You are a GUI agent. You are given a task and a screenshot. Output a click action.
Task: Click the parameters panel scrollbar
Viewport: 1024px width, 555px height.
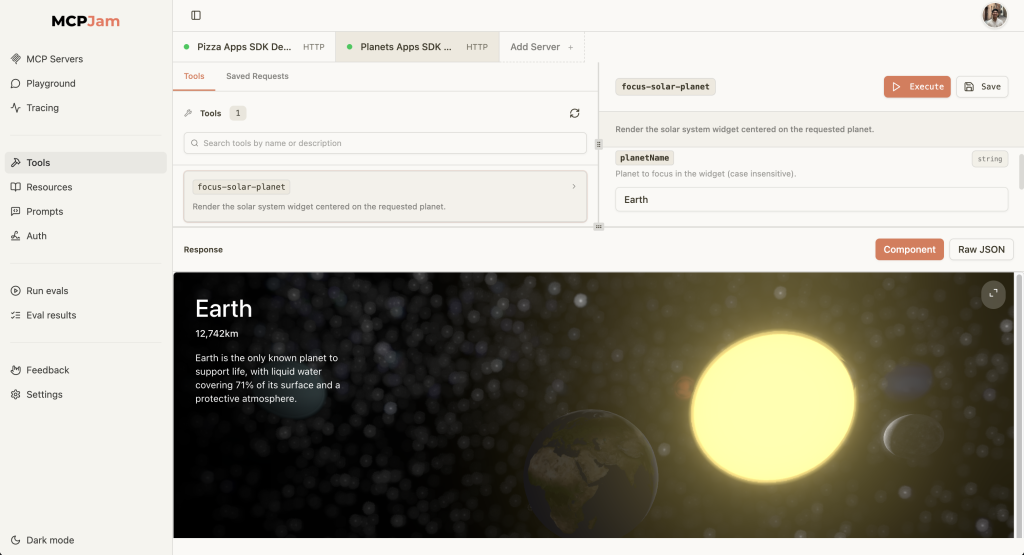1020,172
